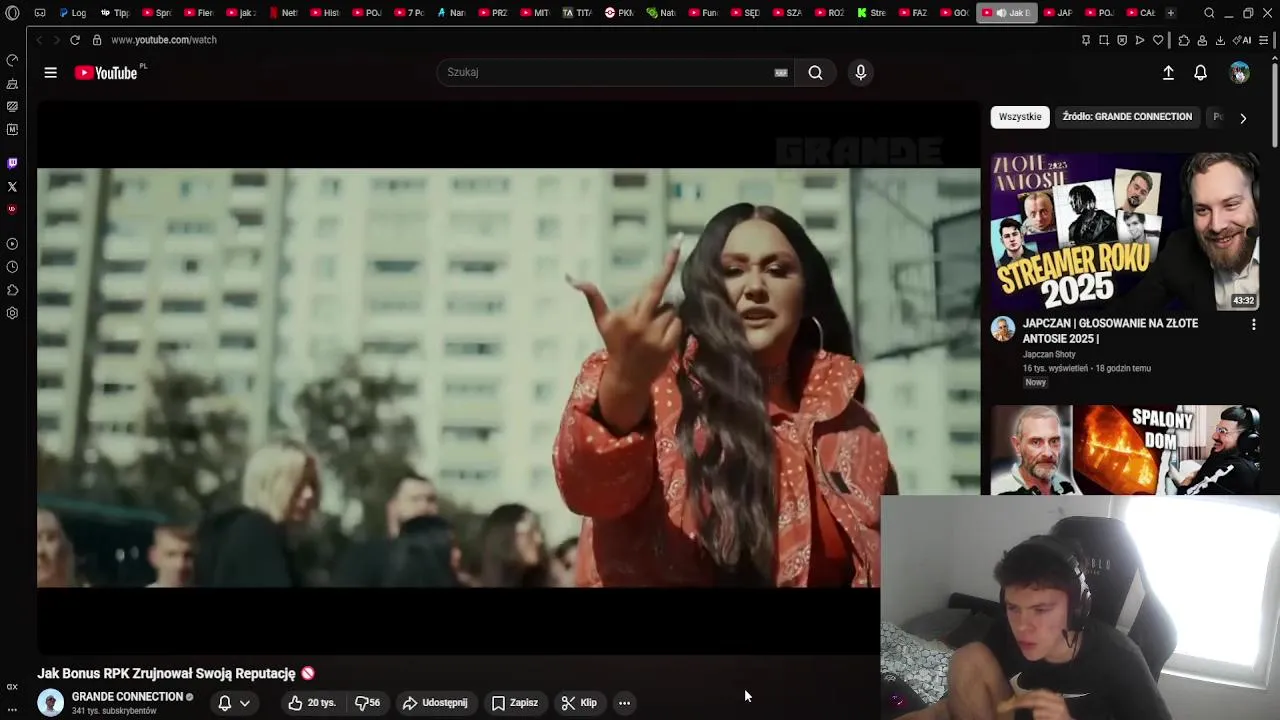
Task: Open the Spalony Dom video thumbnail
Action: pos(1125,450)
